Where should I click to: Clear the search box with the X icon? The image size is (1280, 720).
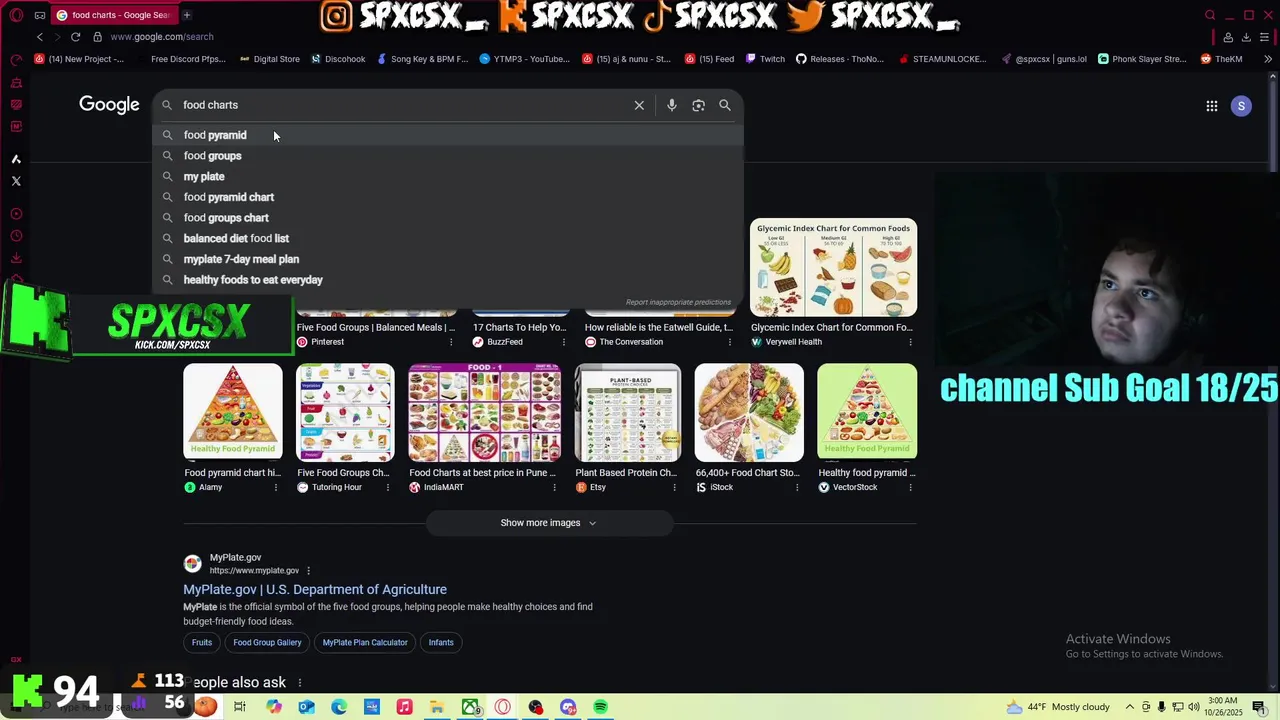click(x=639, y=105)
